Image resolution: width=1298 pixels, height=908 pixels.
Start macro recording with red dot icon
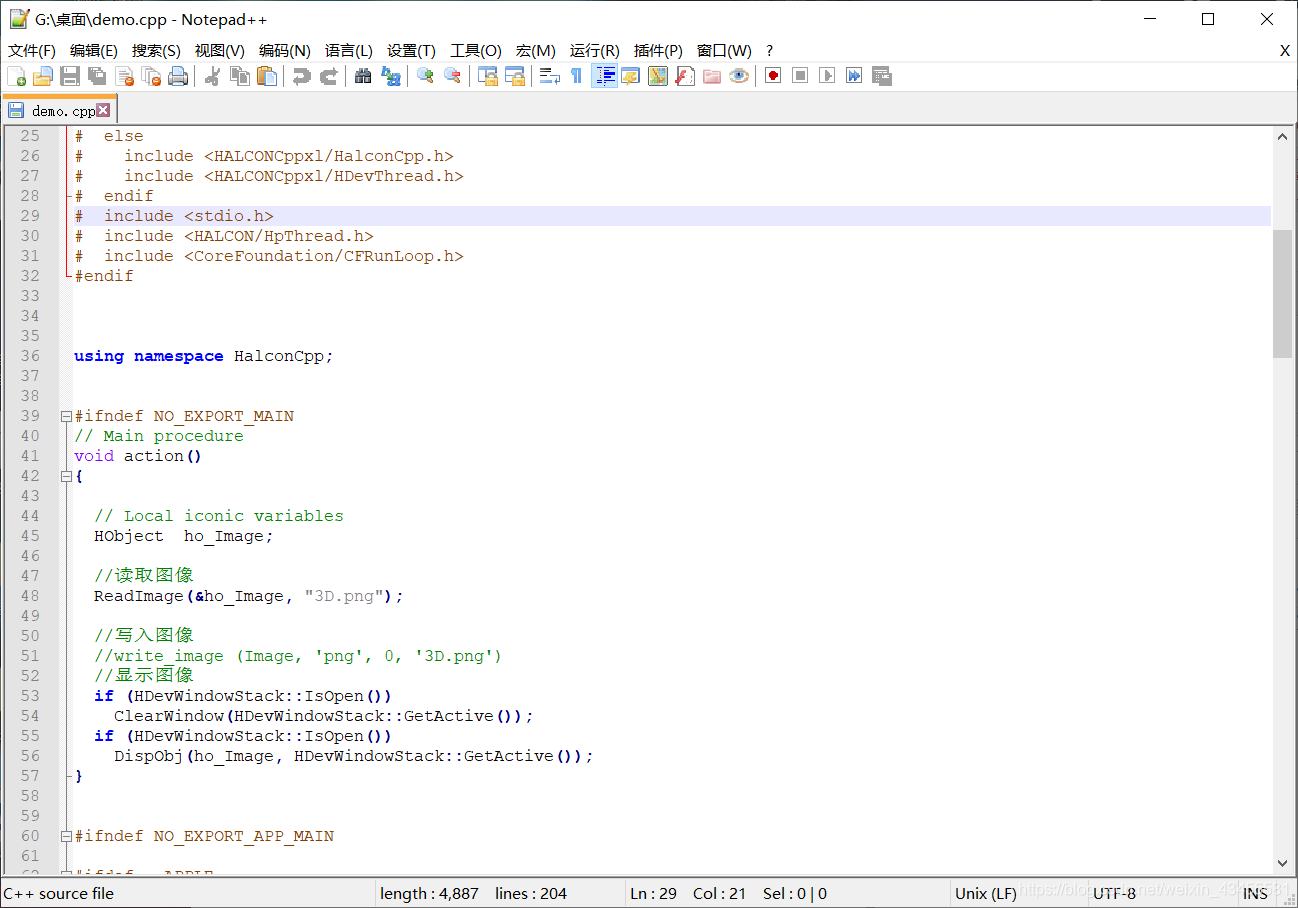773,76
